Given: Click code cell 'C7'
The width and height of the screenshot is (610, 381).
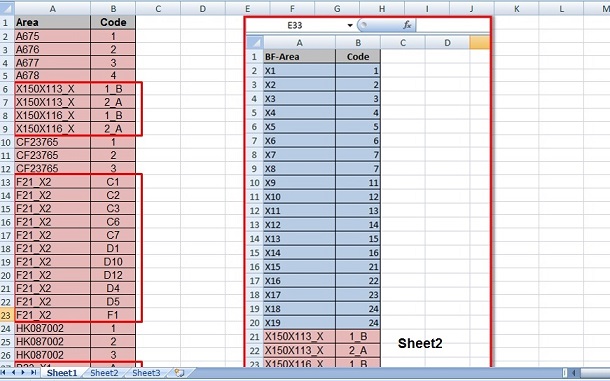Looking at the screenshot, I should [x=113, y=235].
